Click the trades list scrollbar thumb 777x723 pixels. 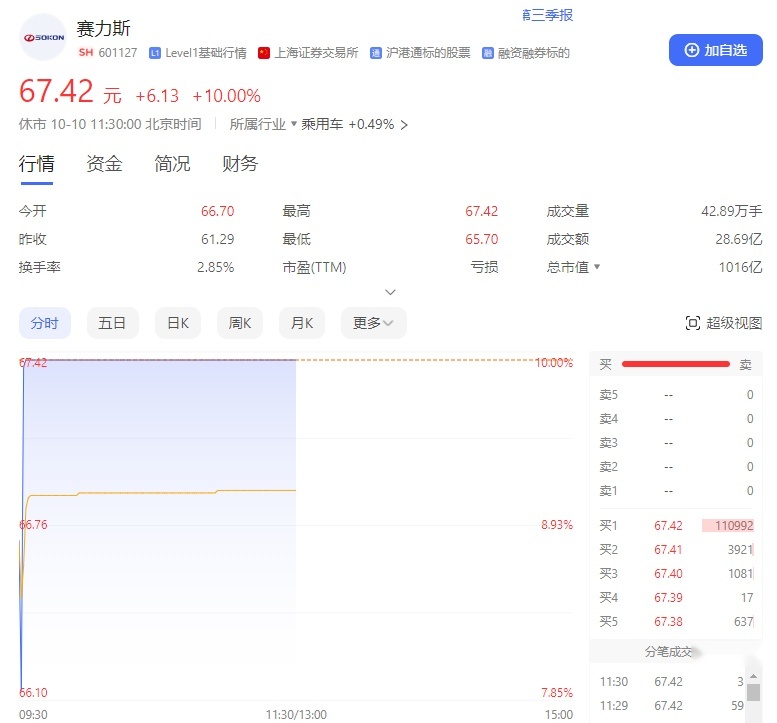753,692
